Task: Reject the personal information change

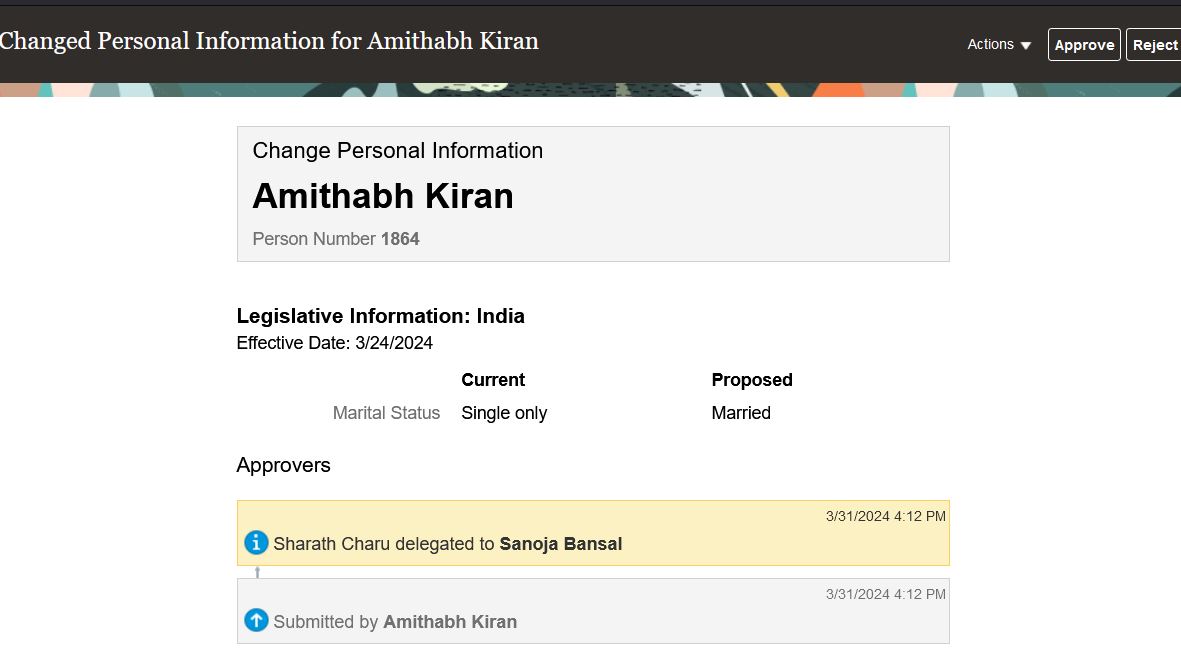Action: click(x=1154, y=44)
